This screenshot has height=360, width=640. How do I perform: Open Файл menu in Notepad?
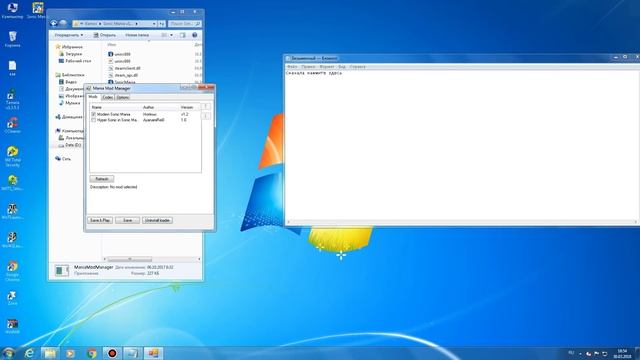292,67
